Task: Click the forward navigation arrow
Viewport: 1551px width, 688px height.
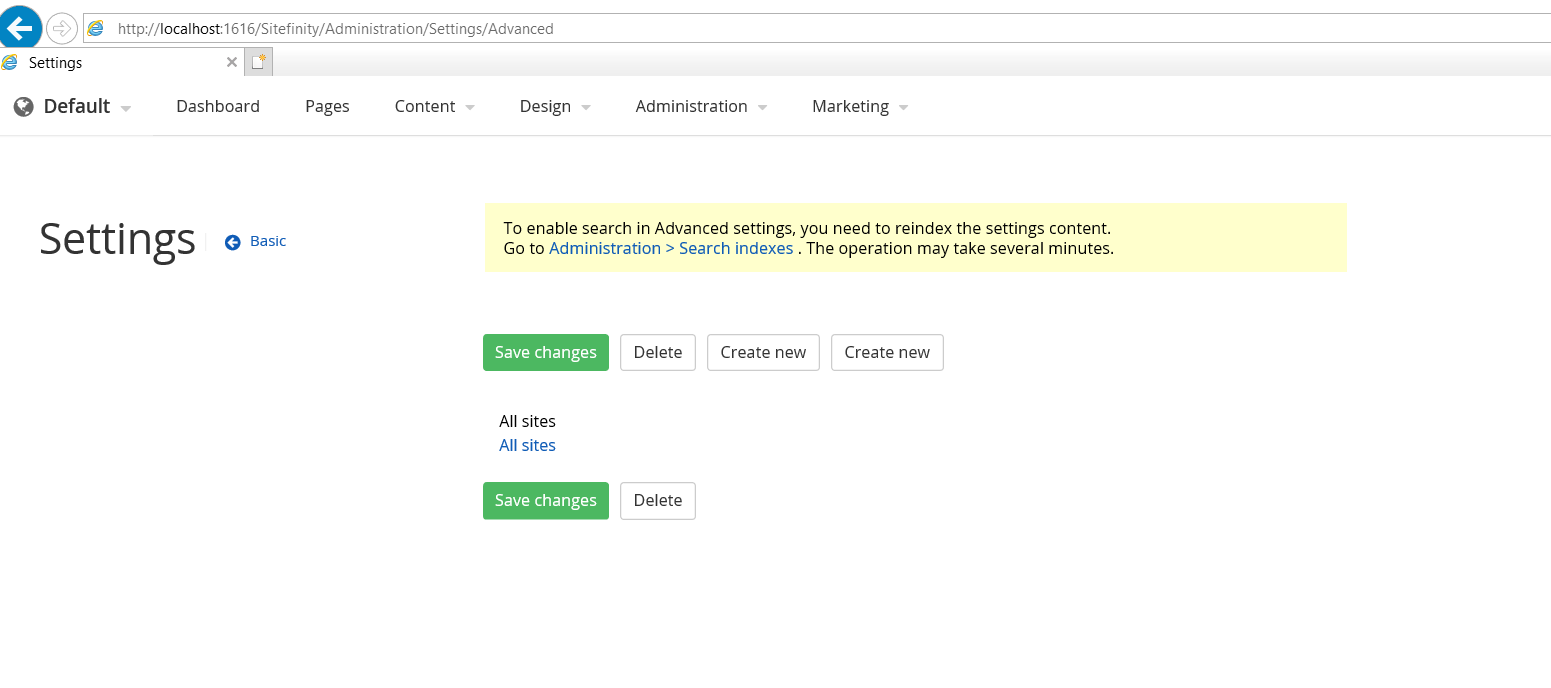Action: point(60,27)
